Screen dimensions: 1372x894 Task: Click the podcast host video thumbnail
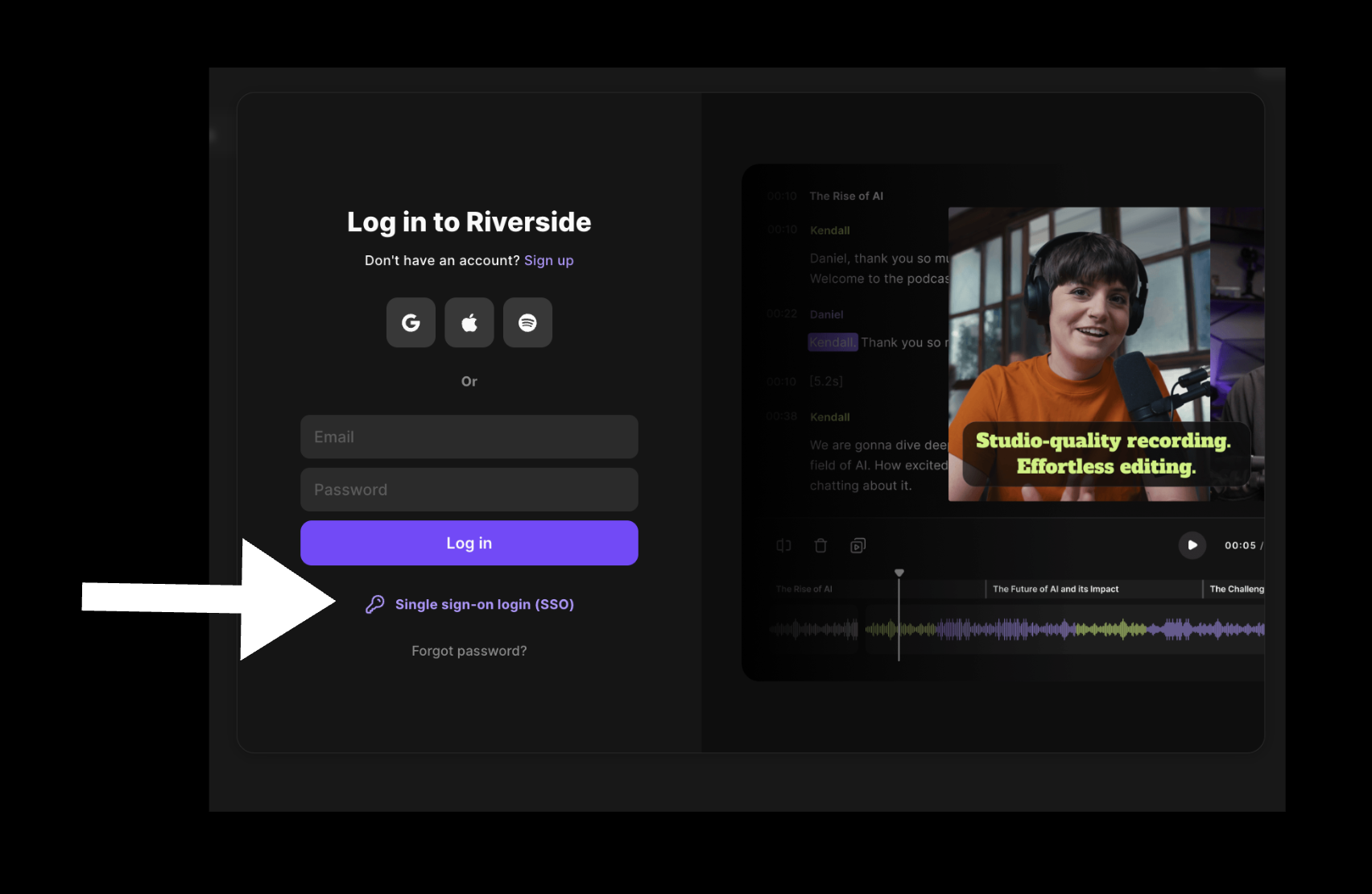1079,354
